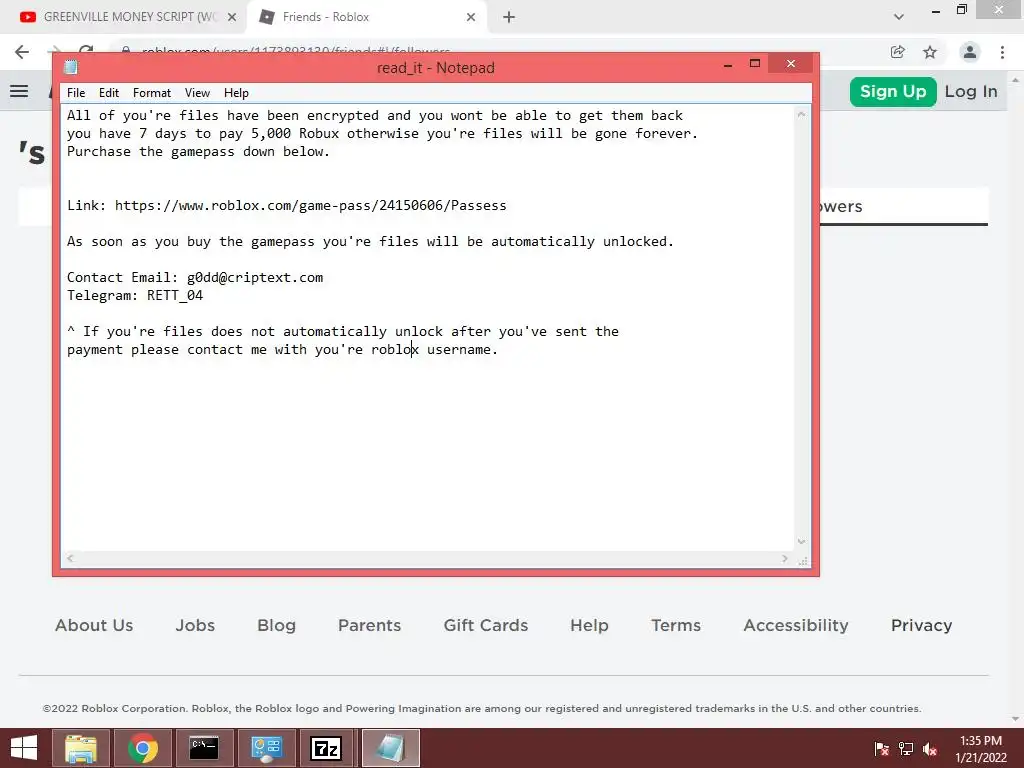The width and height of the screenshot is (1024, 768).
Task: Click the gamepass link text in the note
Action: (x=310, y=205)
